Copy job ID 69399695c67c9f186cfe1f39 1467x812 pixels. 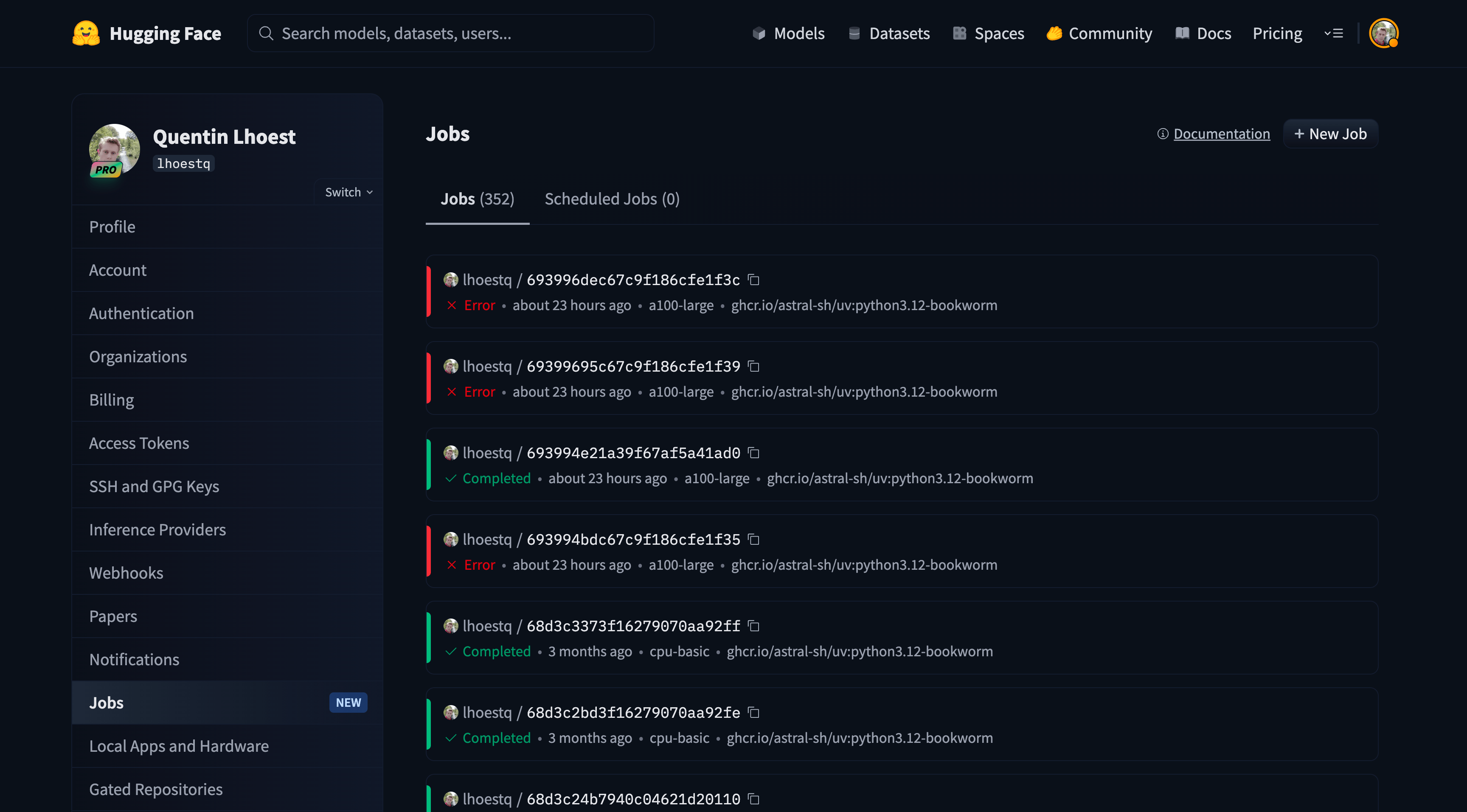[x=753, y=367]
